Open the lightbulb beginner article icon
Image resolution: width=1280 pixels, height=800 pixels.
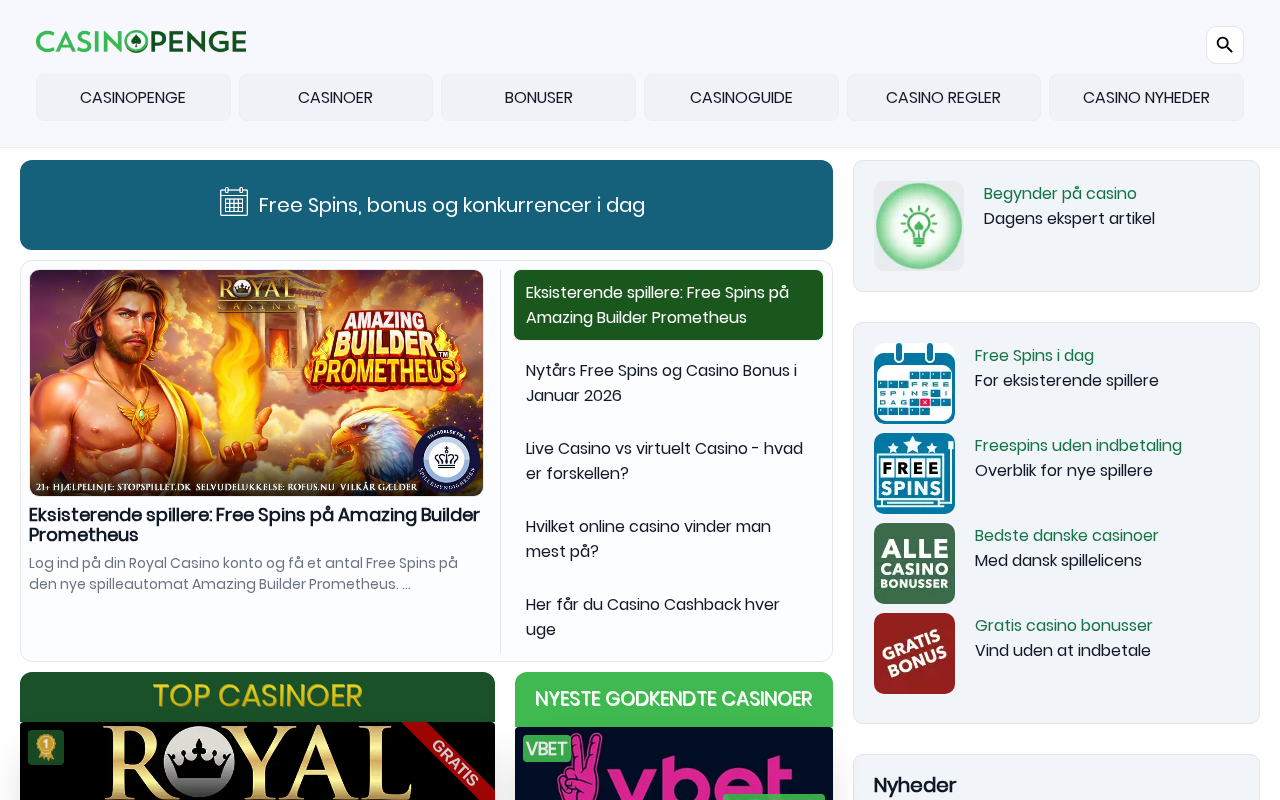coord(919,226)
